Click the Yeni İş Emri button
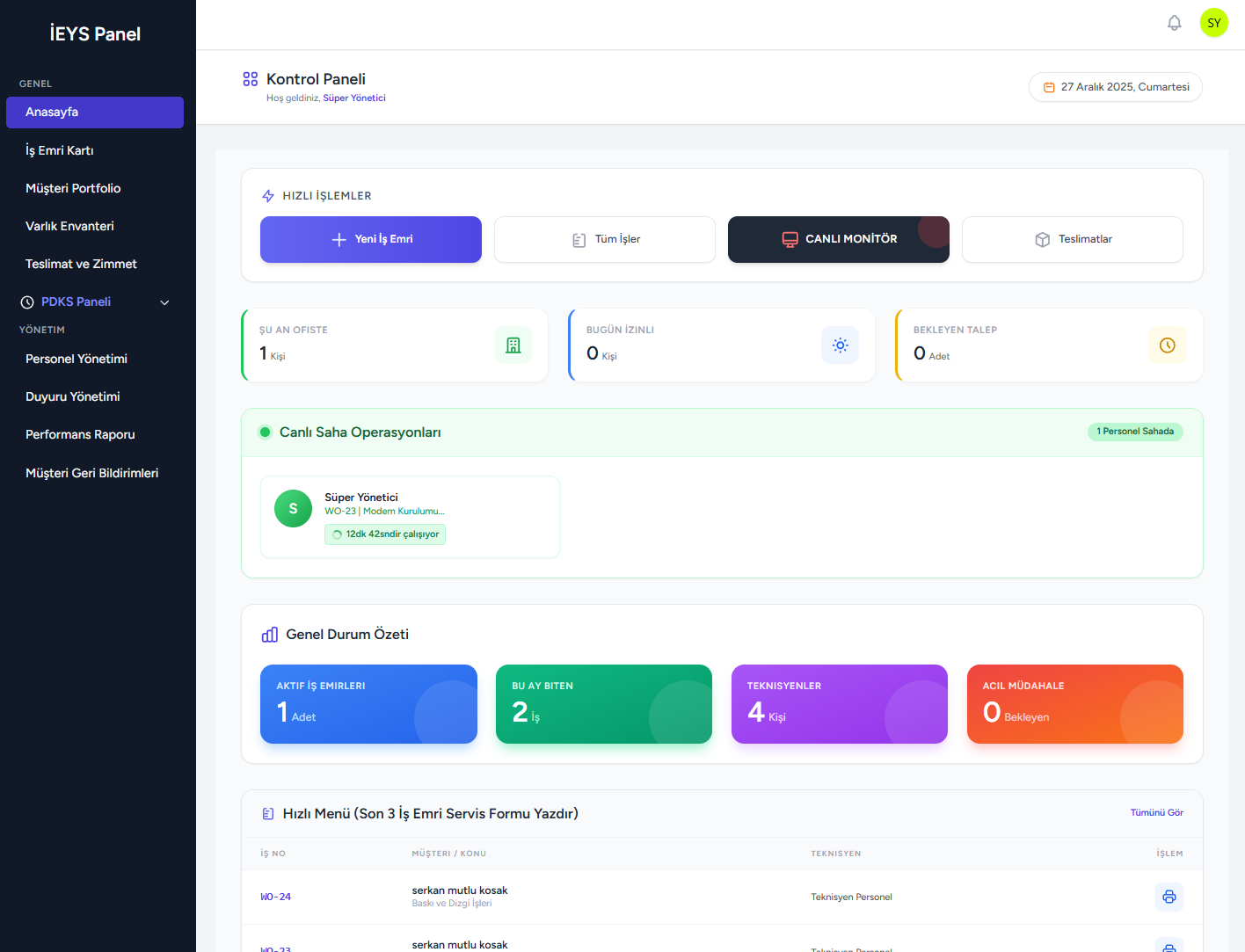This screenshot has height=952, width=1245. [x=370, y=239]
